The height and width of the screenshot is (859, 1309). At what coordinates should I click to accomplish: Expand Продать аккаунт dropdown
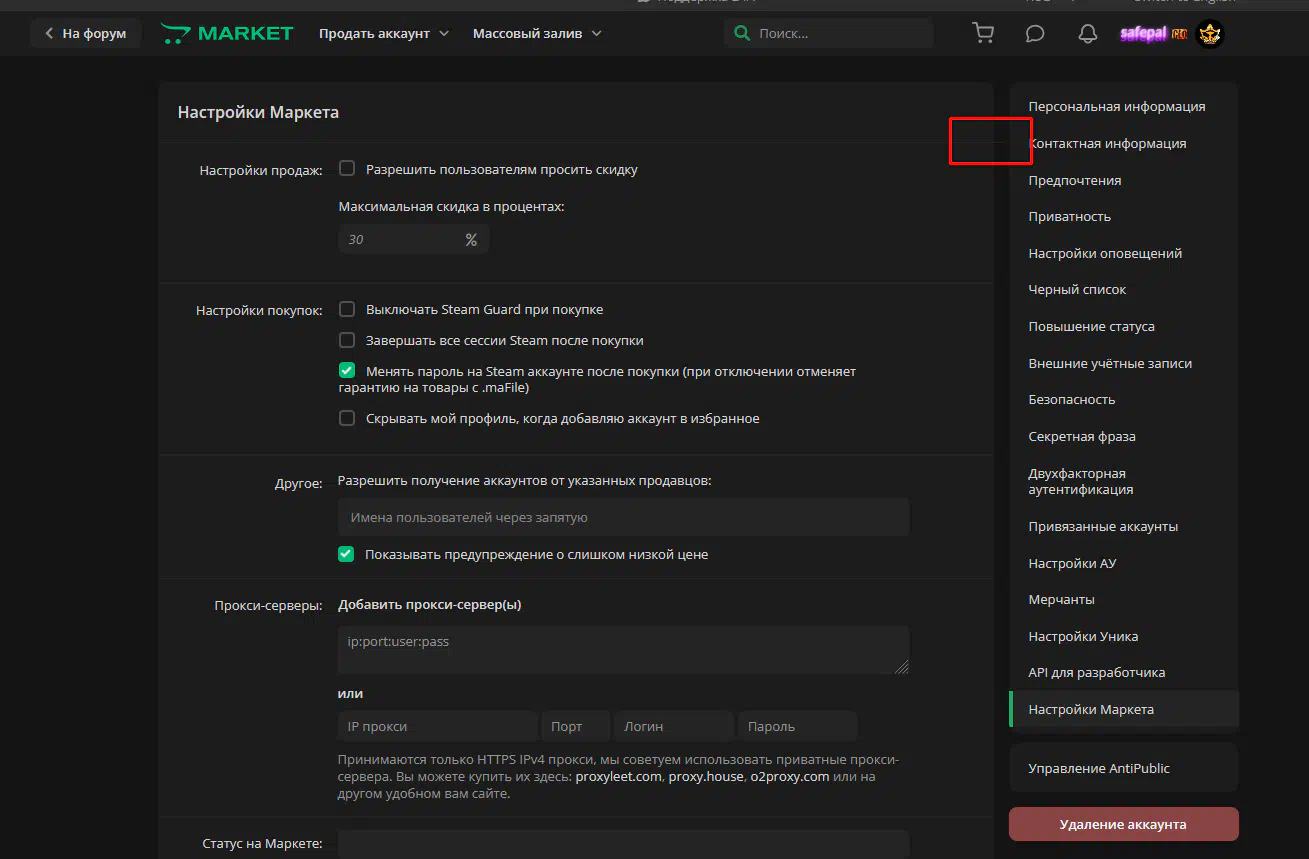click(x=384, y=33)
